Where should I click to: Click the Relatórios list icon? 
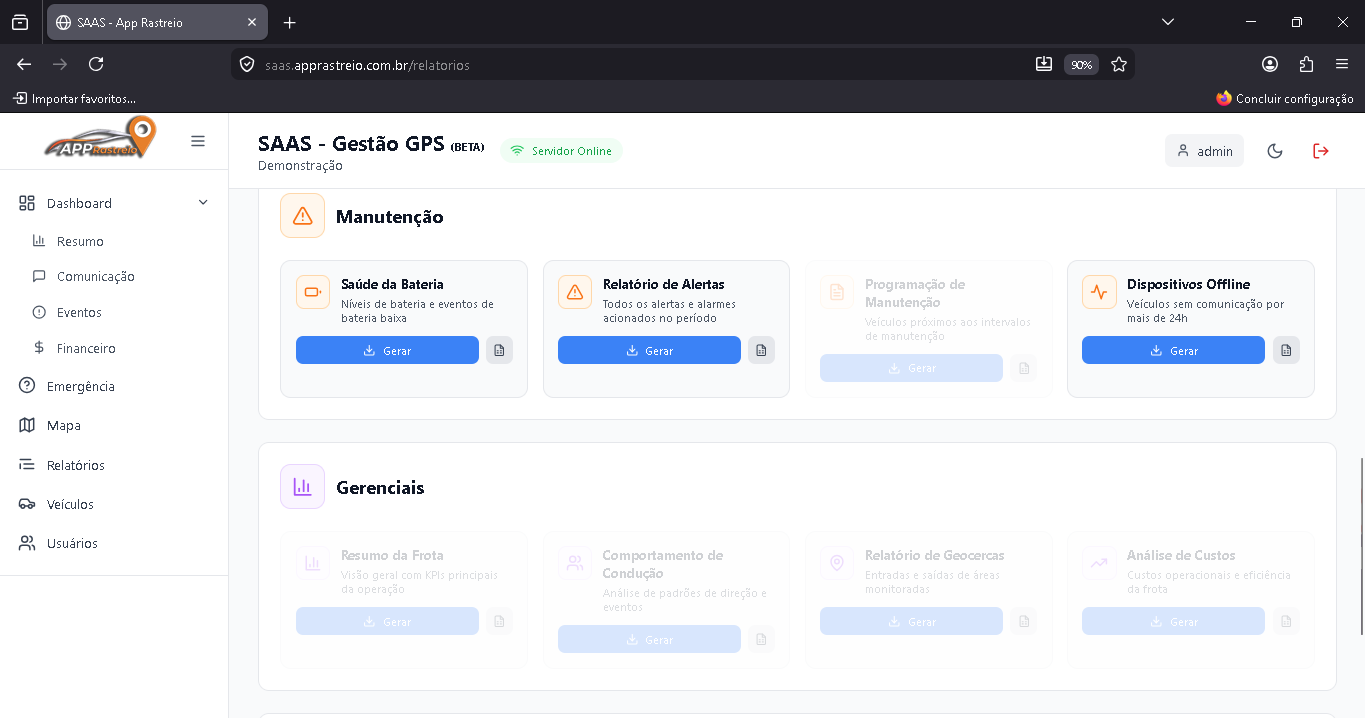[x=27, y=465]
